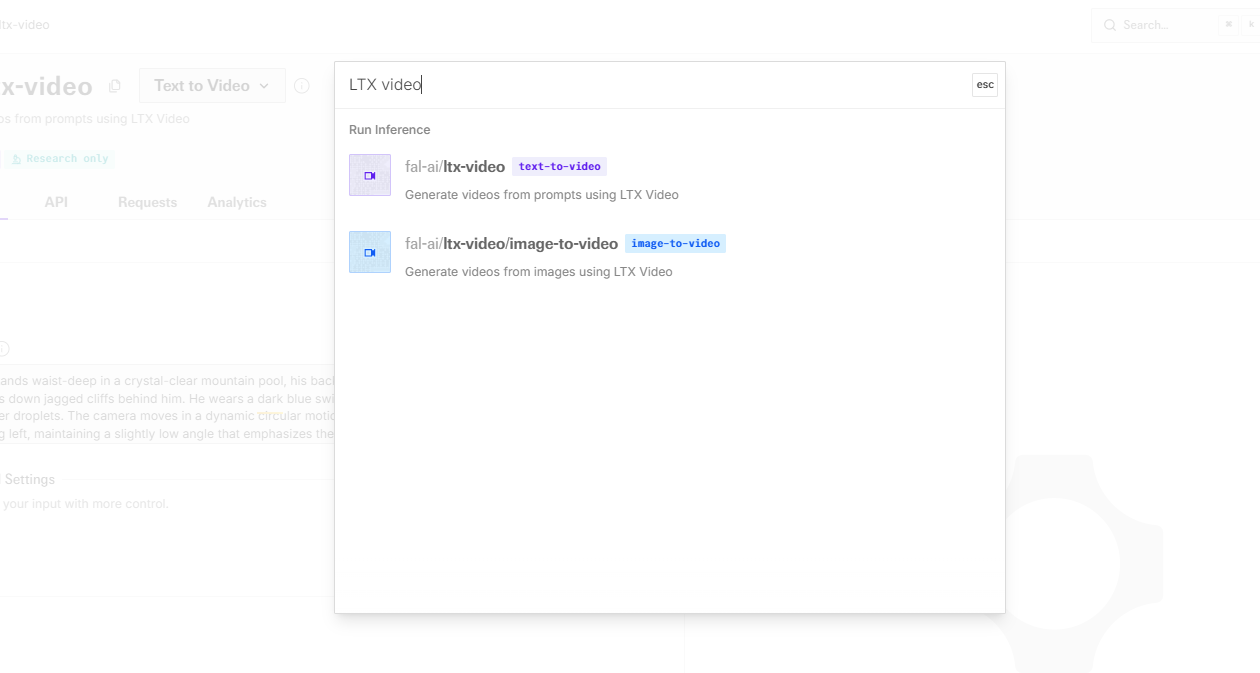
Task: Click the esc button in search dialog
Action: [985, 85]
